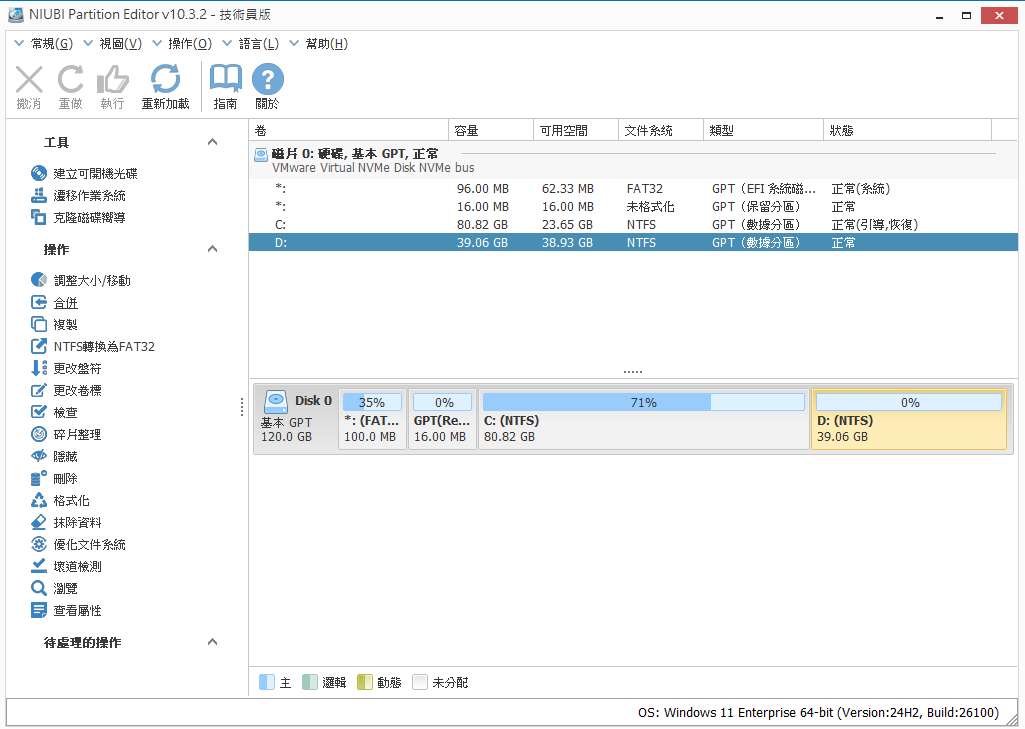
Task: Click the 動態 dynamic legend color swatch
Action: click(x=365, y=682)
